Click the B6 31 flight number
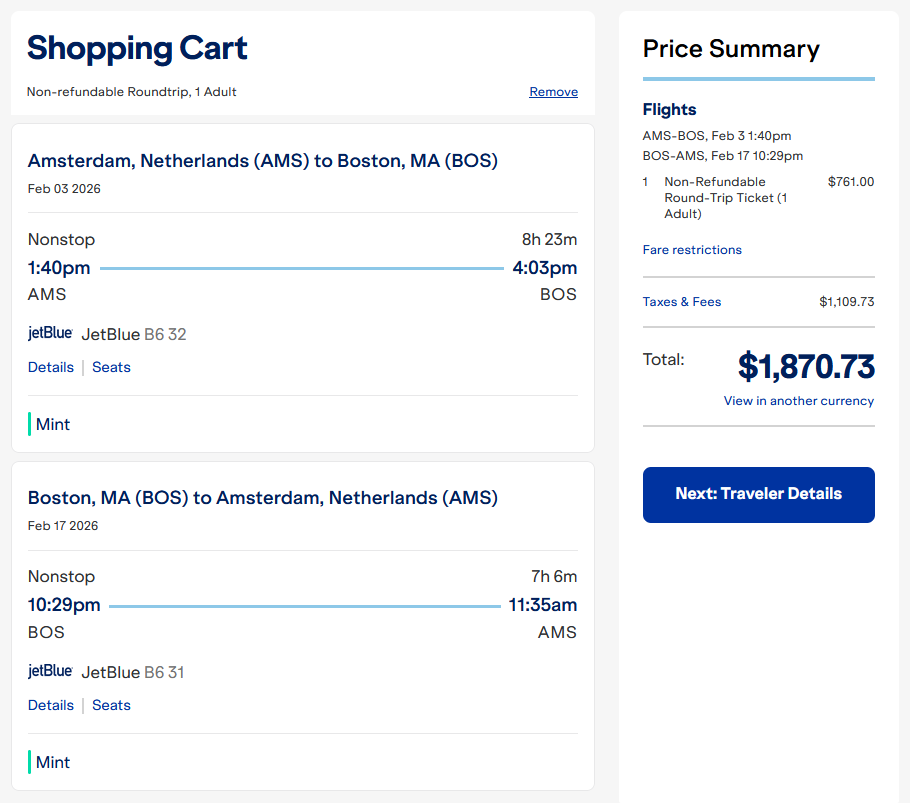Image resolution: width=910 pixels, height=806 pixels. [x=164, y=672]
